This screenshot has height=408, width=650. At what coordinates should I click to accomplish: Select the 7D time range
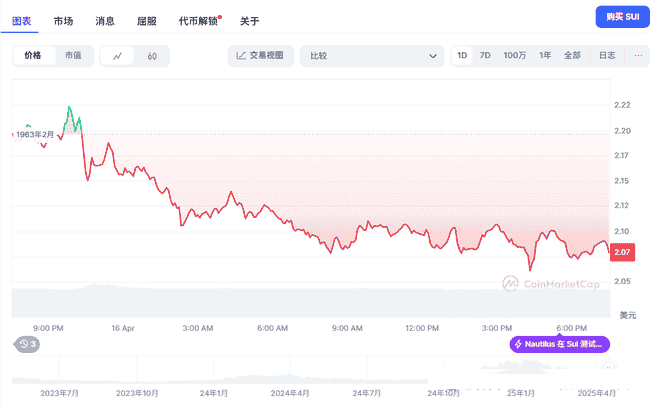[485, 55]
